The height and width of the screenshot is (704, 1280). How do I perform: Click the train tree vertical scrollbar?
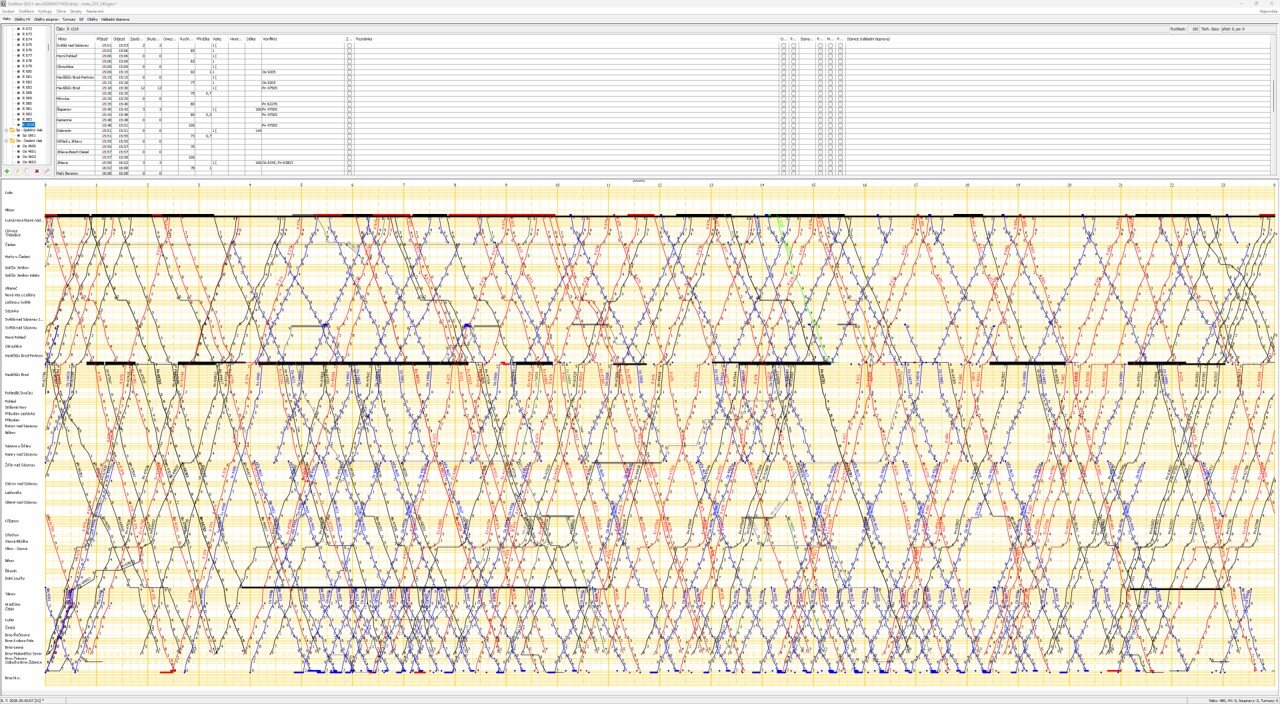point(48,95)
